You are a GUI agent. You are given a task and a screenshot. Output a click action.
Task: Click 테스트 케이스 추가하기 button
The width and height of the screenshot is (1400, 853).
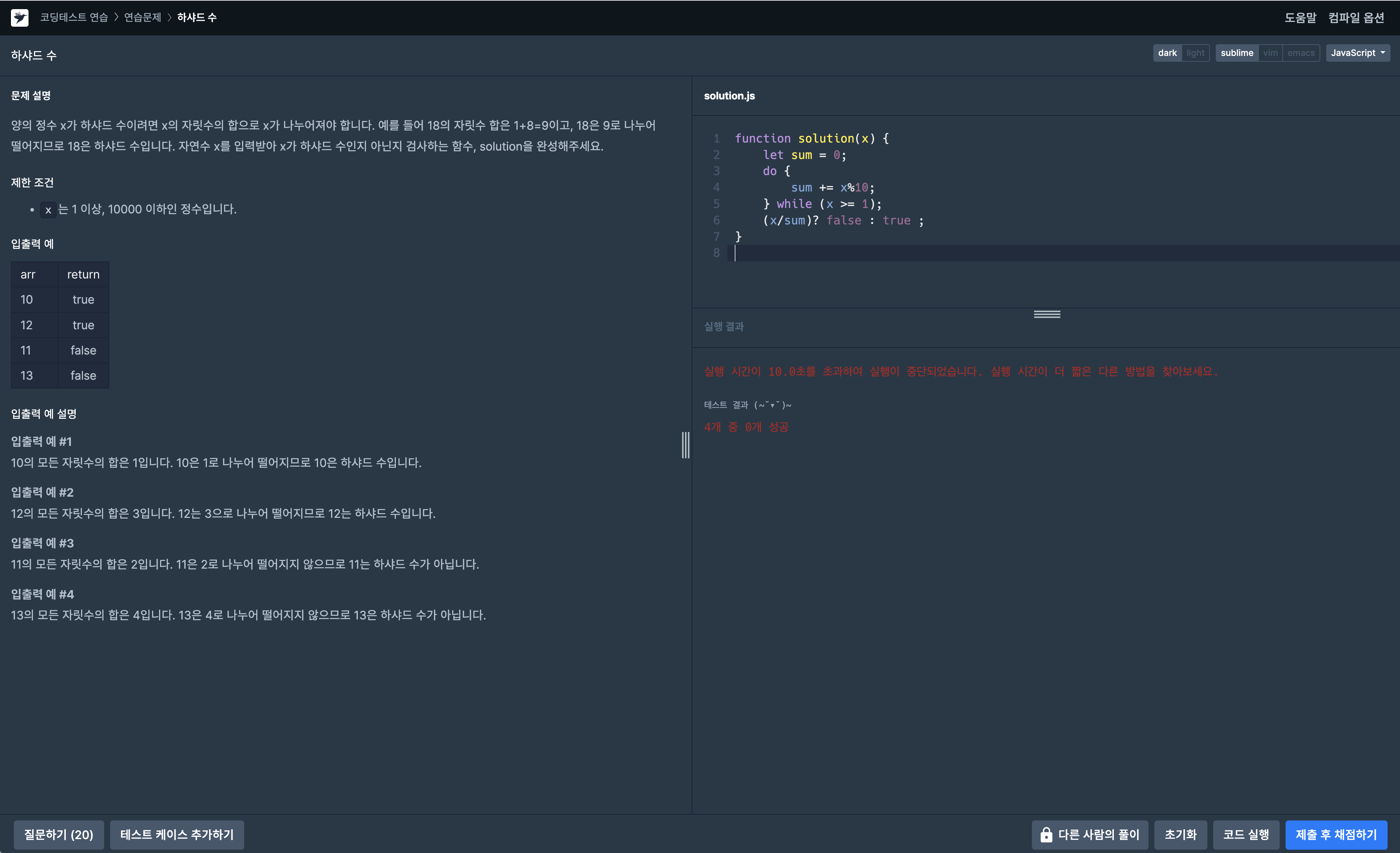pyautogui.click(x=177, y=834)
